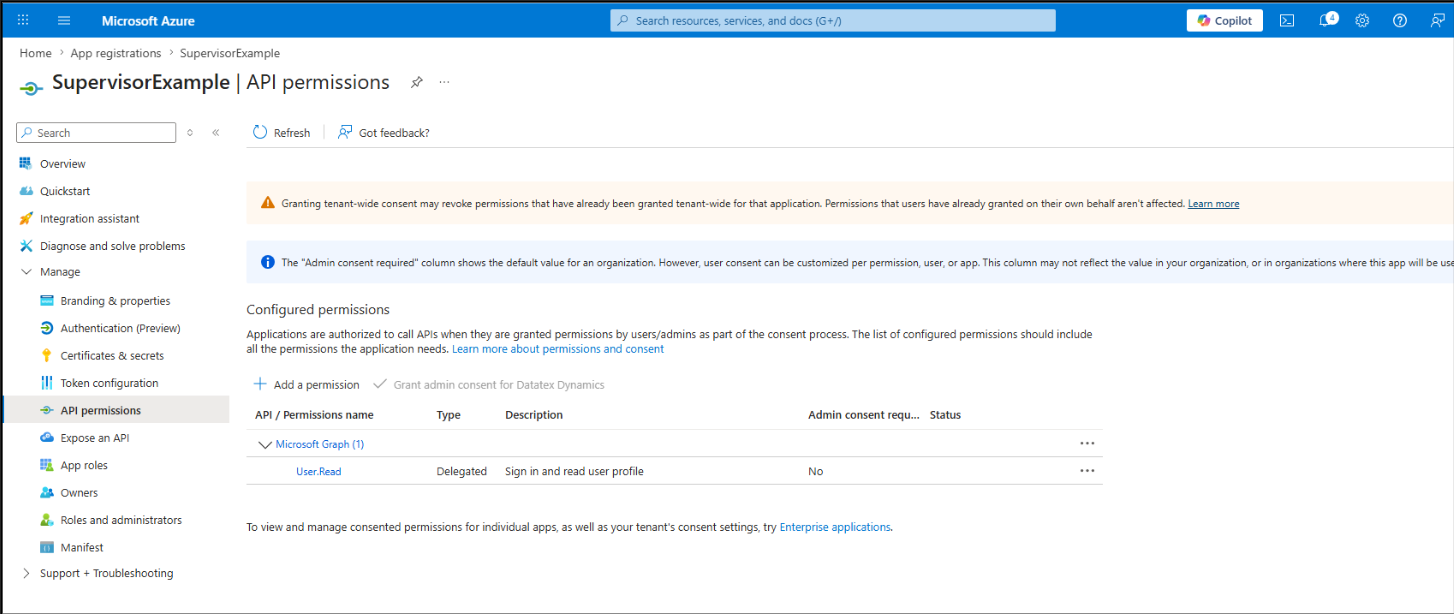The image size is (1454, 614).
Task: Open the notifications bell
Action: coord(1326,20)
